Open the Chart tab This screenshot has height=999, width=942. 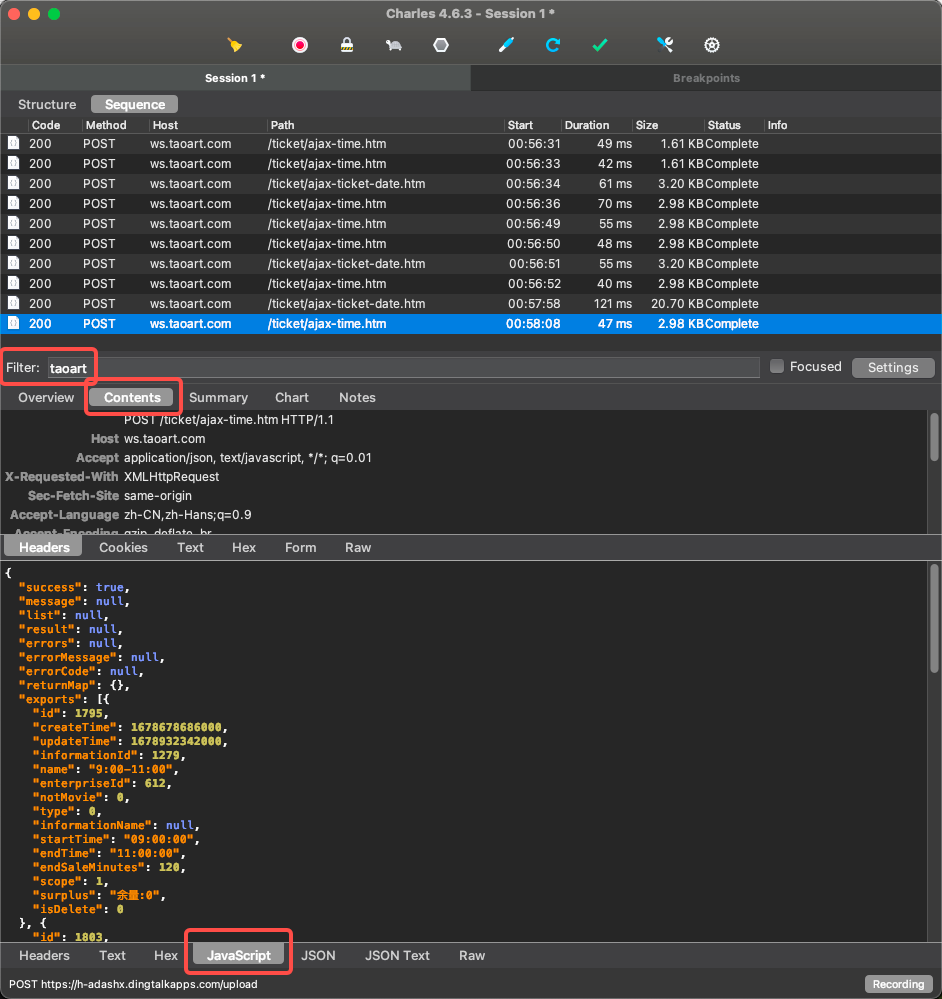point(292,398)
